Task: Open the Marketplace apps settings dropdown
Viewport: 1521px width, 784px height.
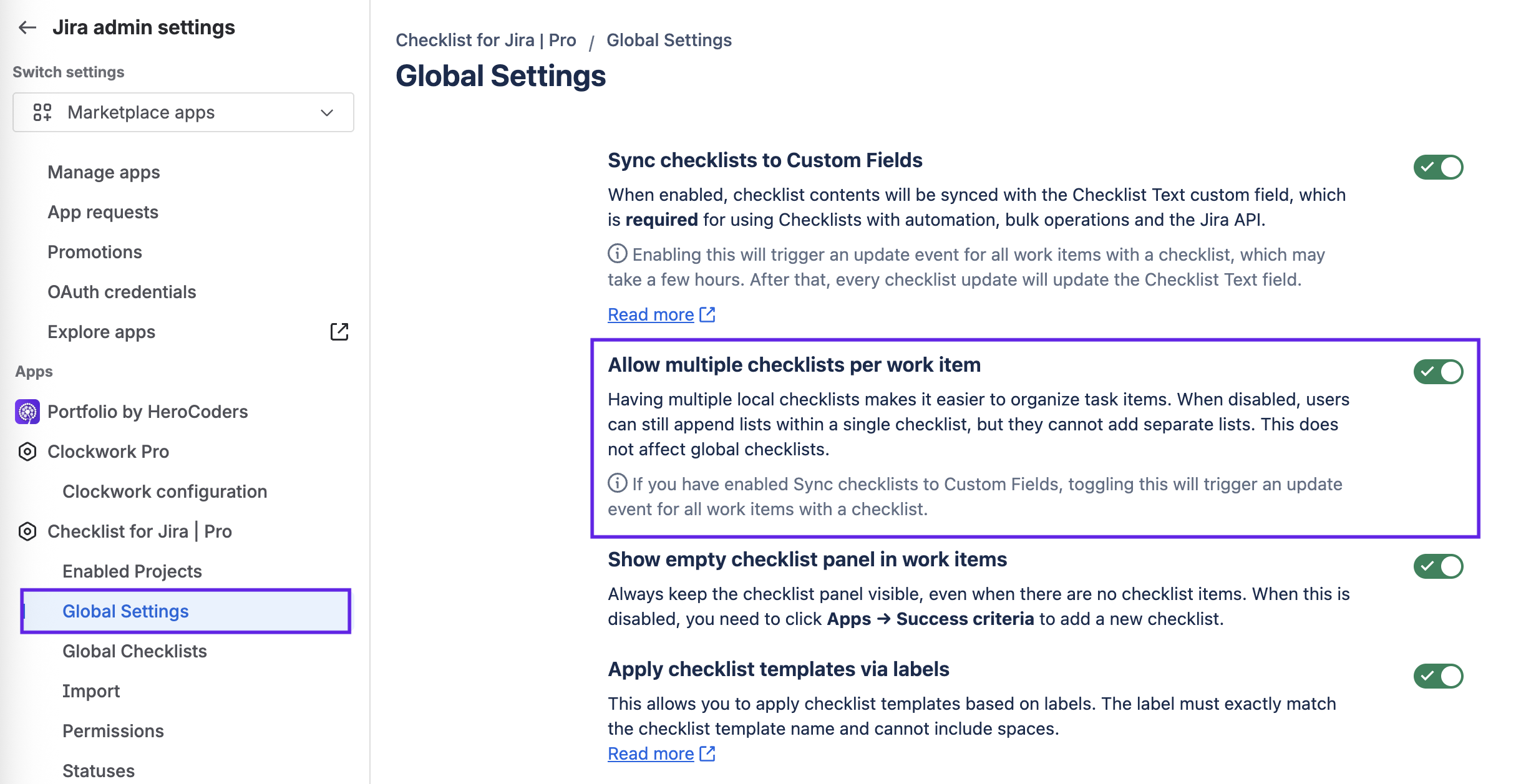Action: [183, 112]
